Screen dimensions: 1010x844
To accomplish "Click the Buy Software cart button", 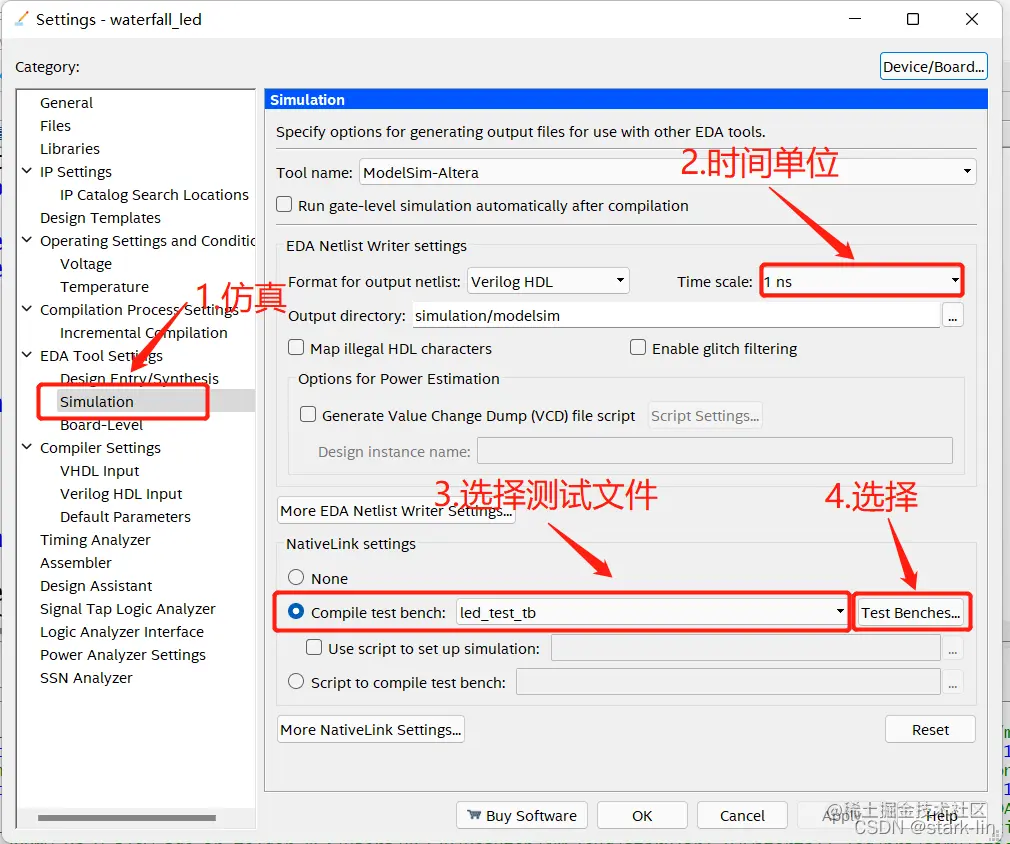I will pos(522,816).
